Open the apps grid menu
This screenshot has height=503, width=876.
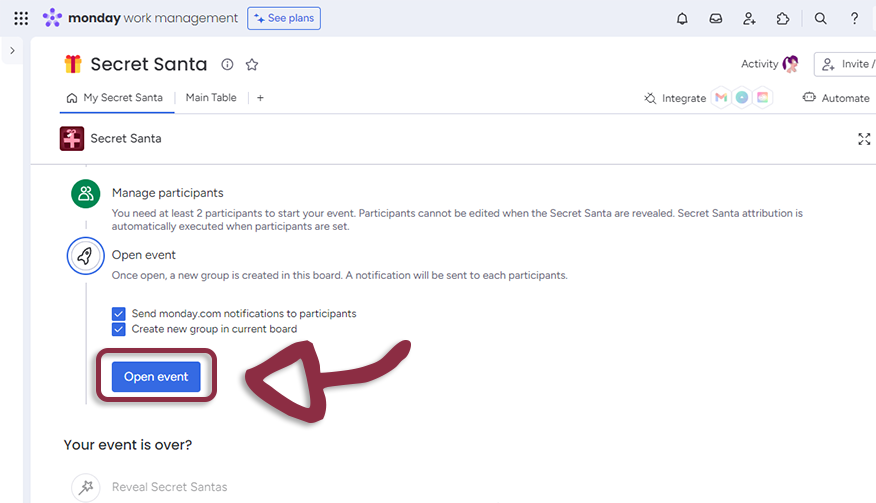(21, 18)
